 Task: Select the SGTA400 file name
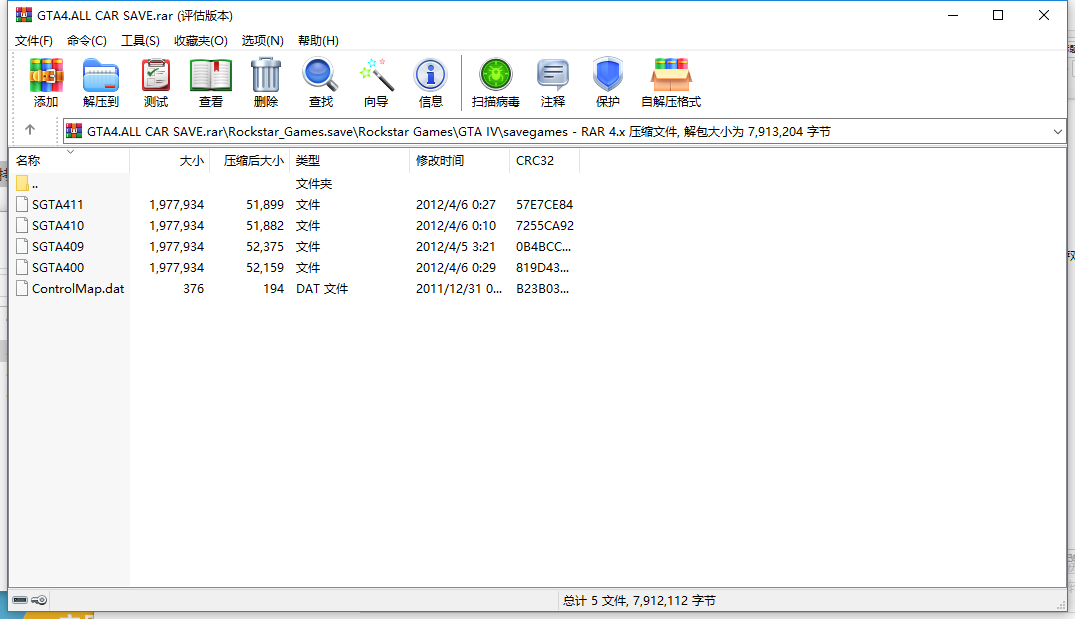[x=58, y=267]
